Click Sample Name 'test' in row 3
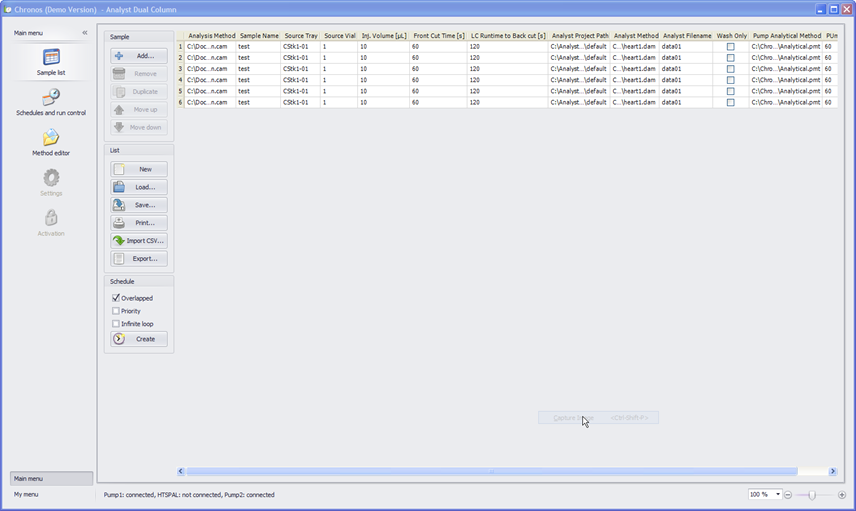The height and width of the screenshot is (511, 856). 259,69
